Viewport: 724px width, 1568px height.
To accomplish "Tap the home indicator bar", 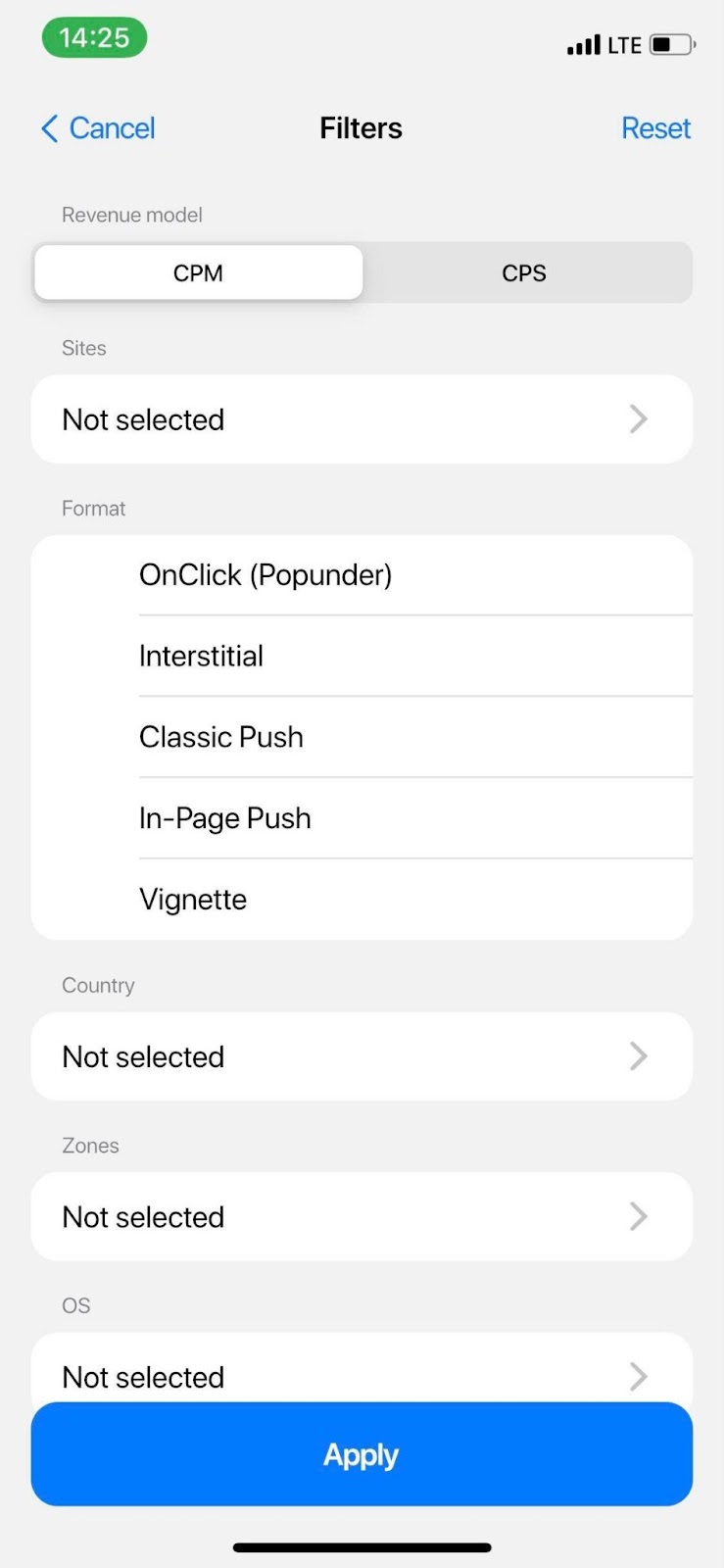I will coord(362,1547).
